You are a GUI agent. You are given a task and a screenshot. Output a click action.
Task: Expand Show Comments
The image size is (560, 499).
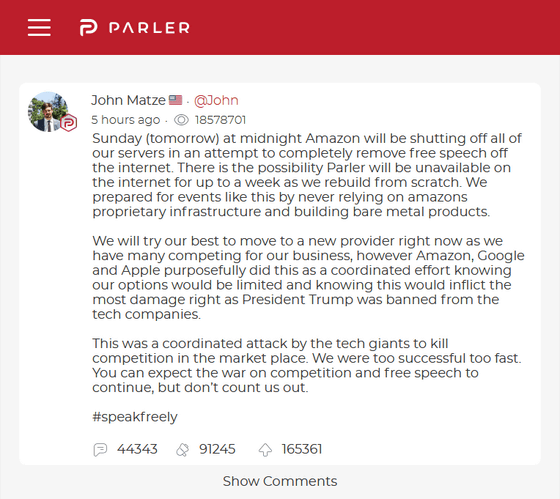click(x=280, y=481)
